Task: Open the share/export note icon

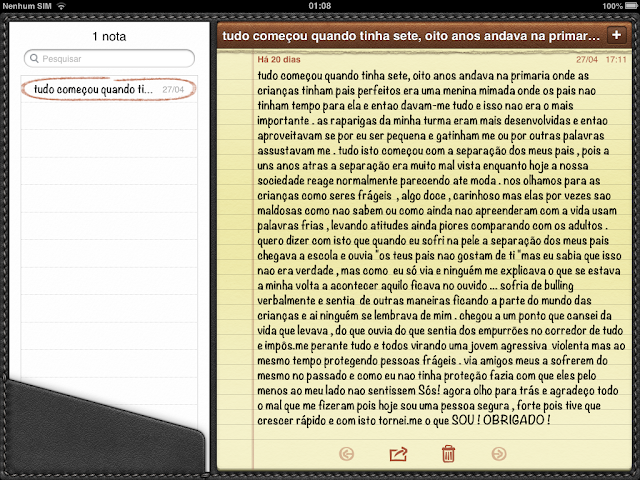Action: (x=398, y=454)
